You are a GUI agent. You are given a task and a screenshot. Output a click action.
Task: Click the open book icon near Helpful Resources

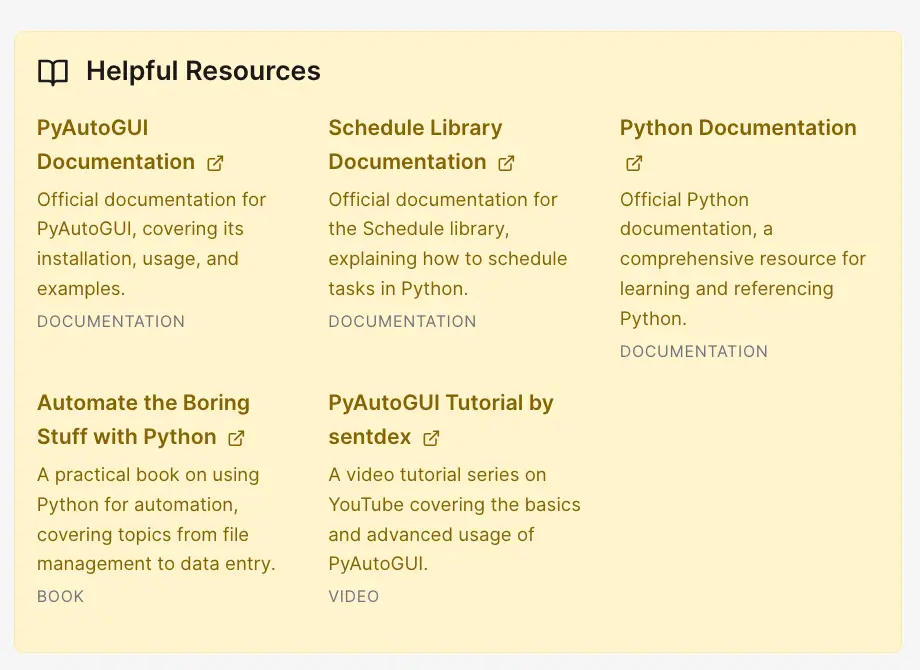[53, 72]
